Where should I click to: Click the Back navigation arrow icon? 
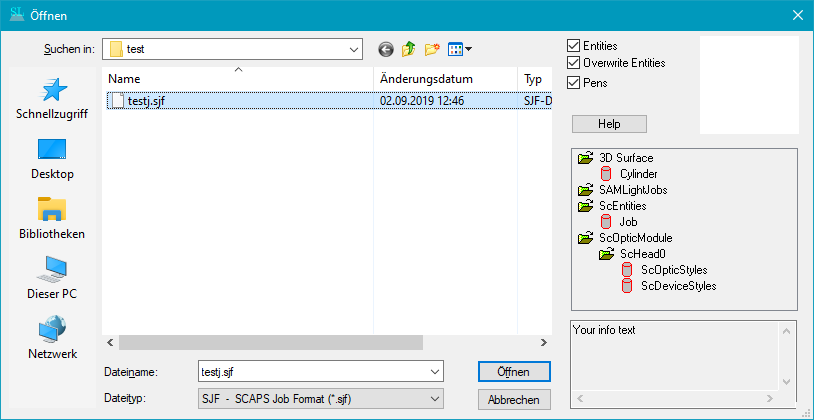tap(386, 49)
